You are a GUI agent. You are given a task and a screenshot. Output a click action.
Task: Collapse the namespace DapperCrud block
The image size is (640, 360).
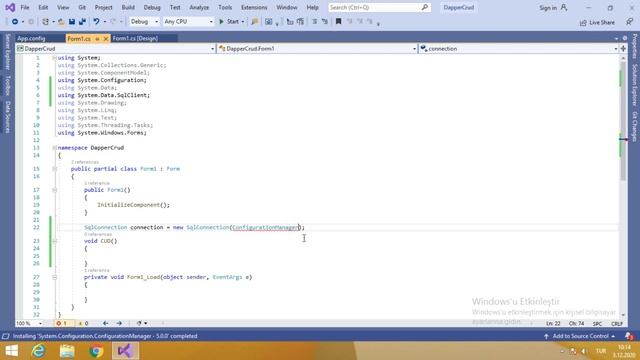point(54,148)
